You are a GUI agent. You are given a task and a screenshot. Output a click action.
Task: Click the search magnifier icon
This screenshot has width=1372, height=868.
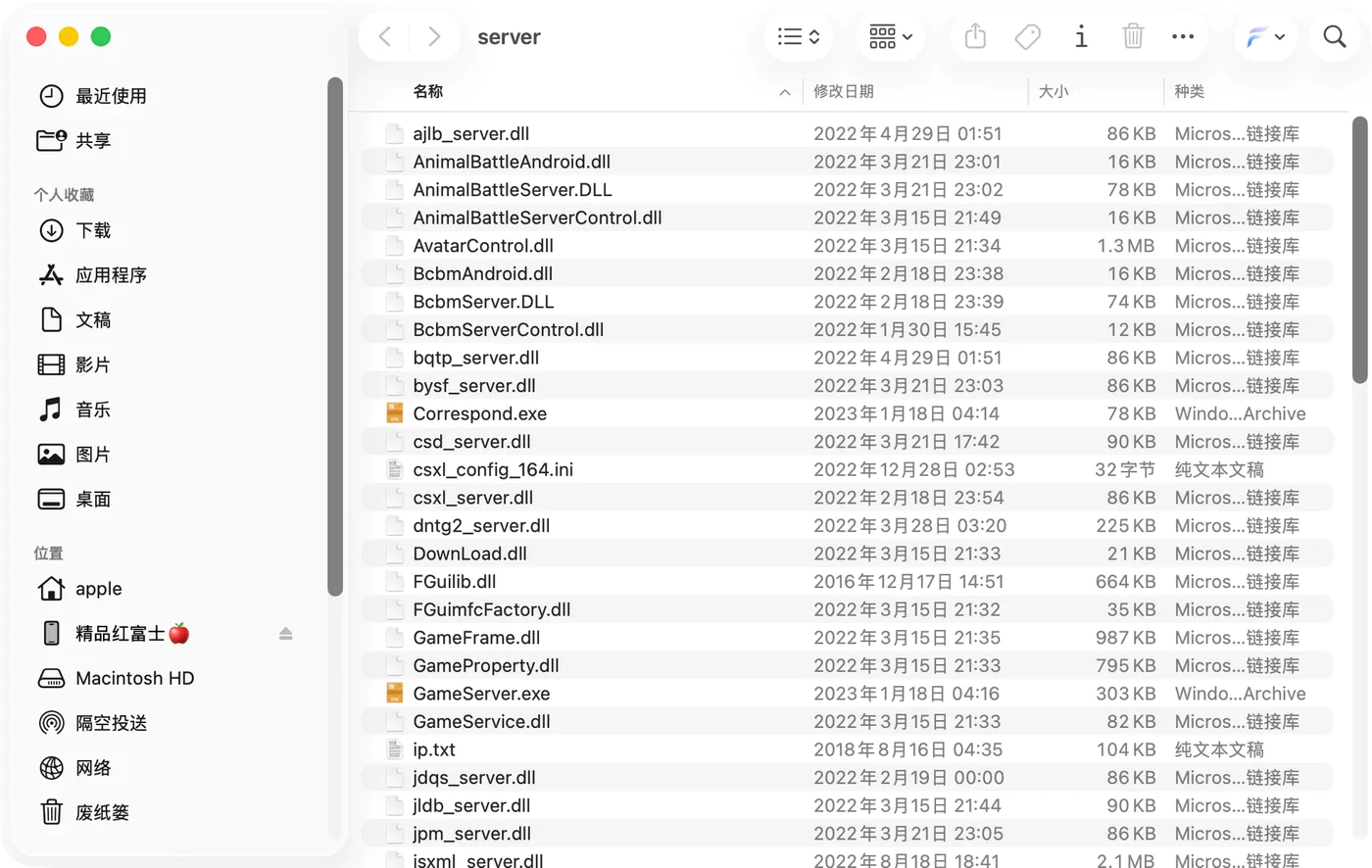1335,37
